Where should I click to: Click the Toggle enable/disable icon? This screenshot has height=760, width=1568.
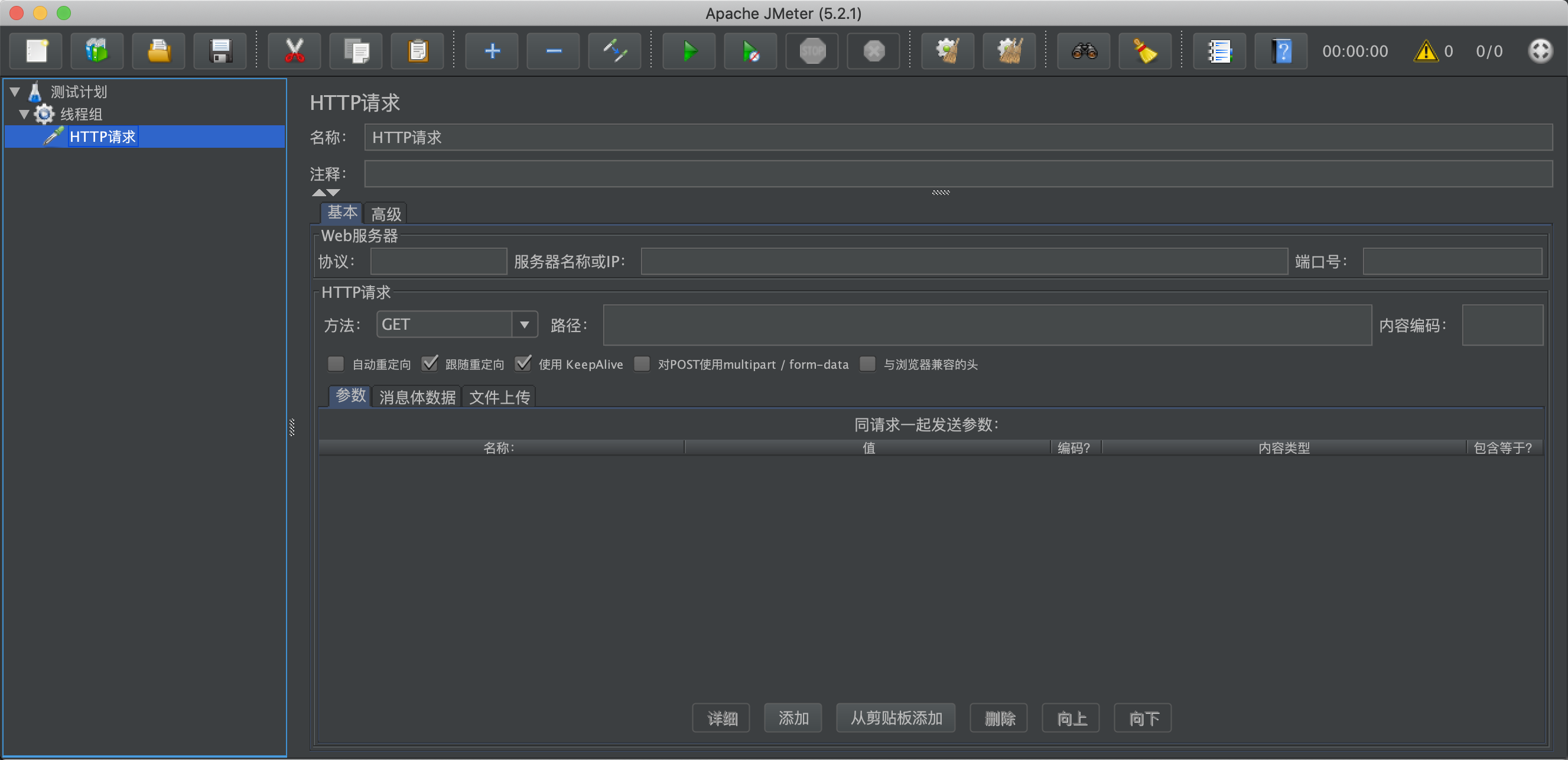click(615, 51)
